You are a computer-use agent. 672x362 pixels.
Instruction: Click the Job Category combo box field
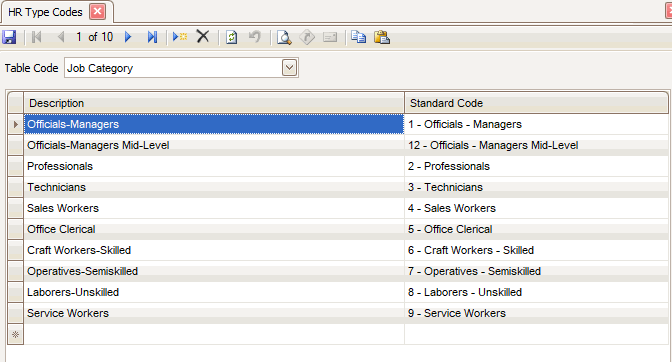point(181,68)
